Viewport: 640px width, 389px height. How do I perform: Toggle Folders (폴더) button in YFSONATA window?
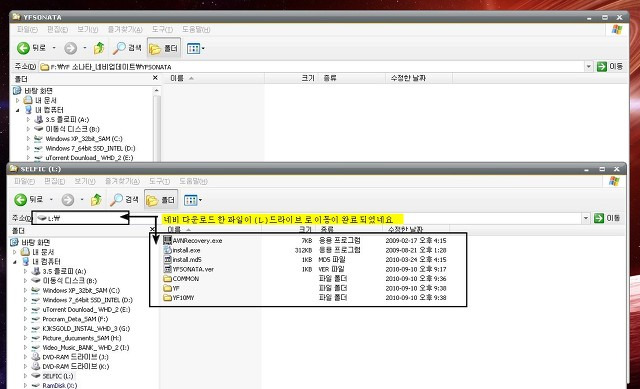(x=163, y=49)
